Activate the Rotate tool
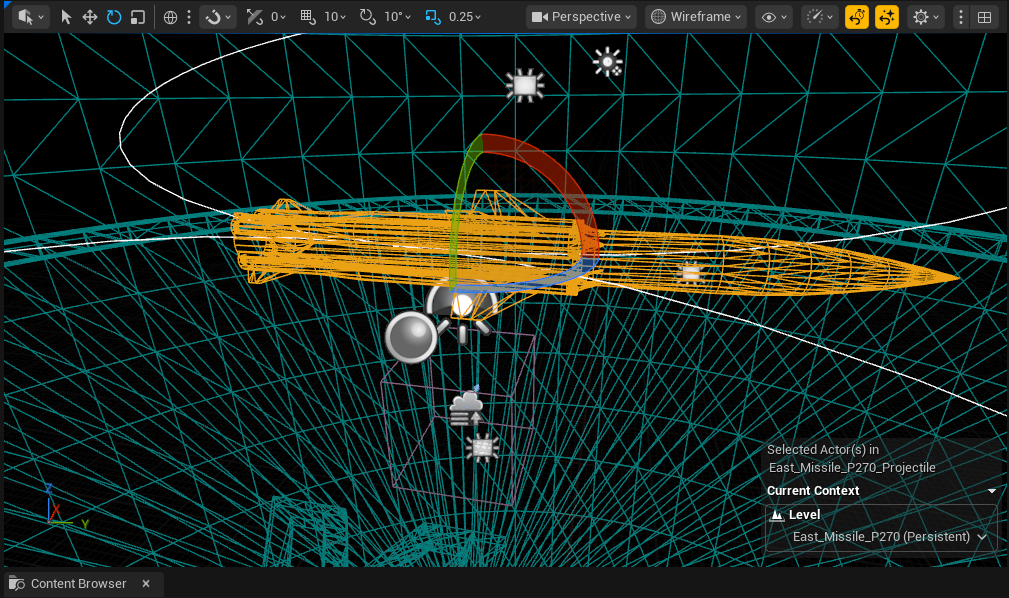 pos(114,16)
